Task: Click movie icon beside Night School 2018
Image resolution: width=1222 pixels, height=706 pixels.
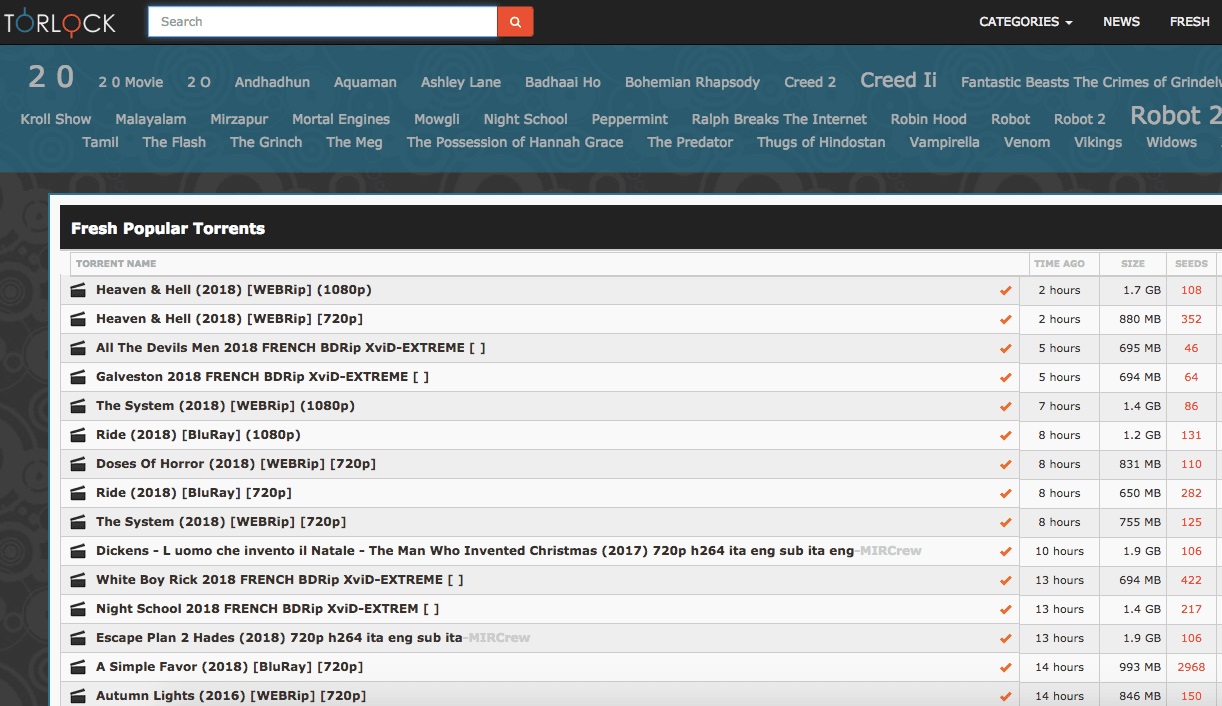Action: tap(78, 609)
